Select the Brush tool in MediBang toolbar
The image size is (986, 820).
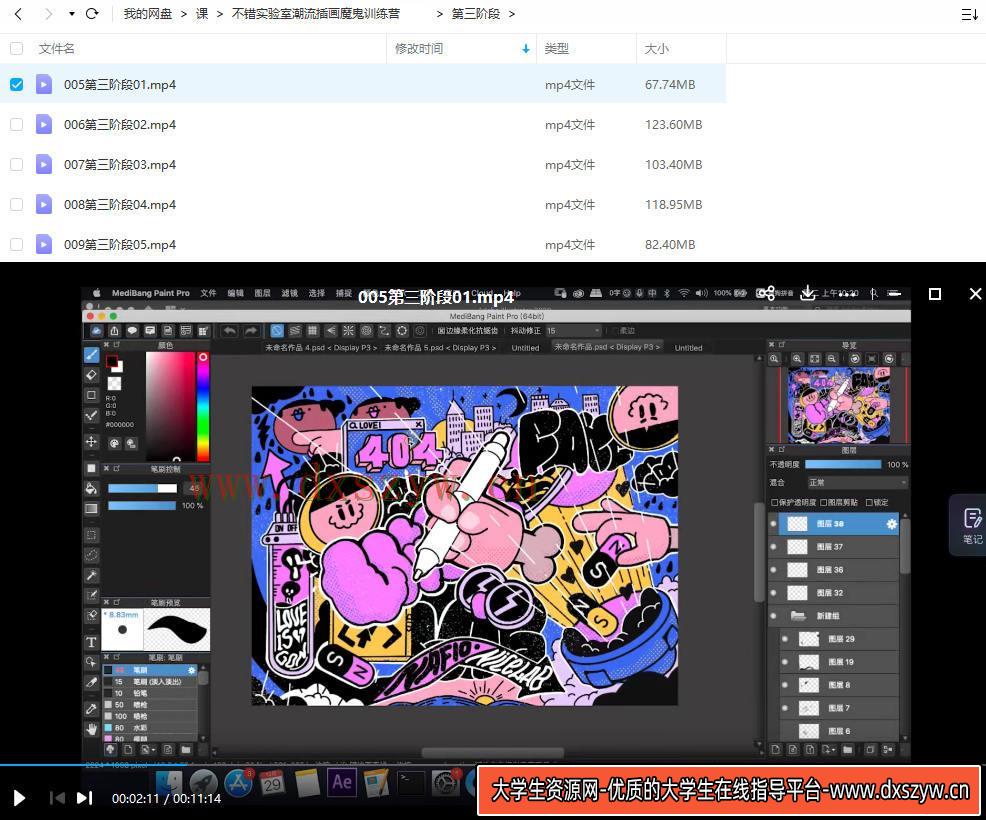tap(92, 355)
